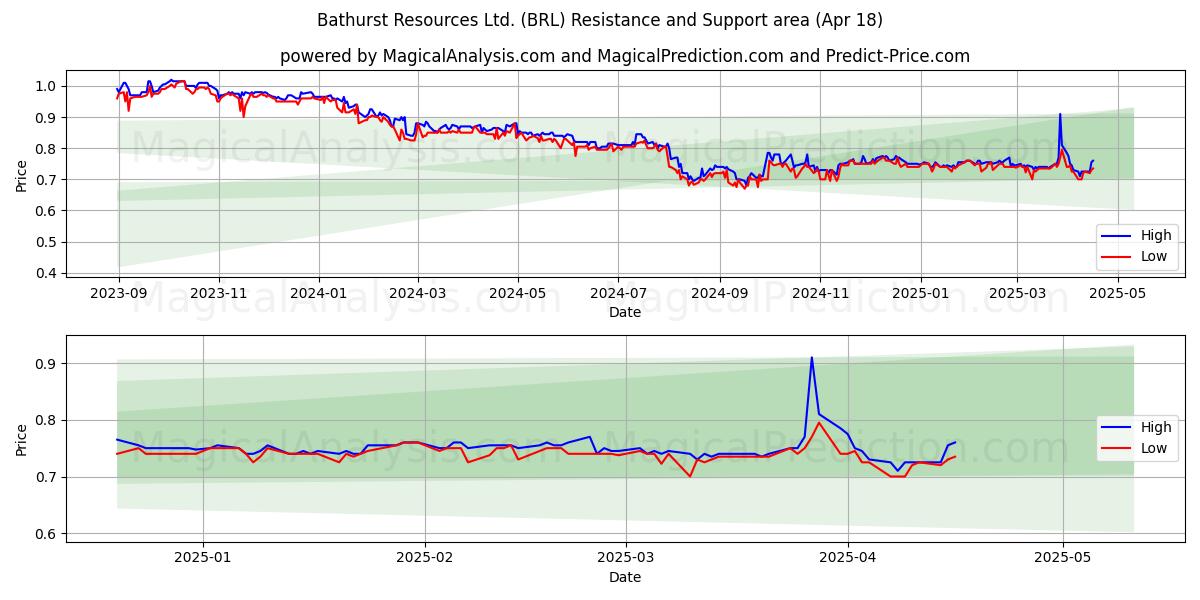Click the '2024-05' x-axis label in the top chart
Viewport: 1200px width, 600px height.
pos(517,294)
